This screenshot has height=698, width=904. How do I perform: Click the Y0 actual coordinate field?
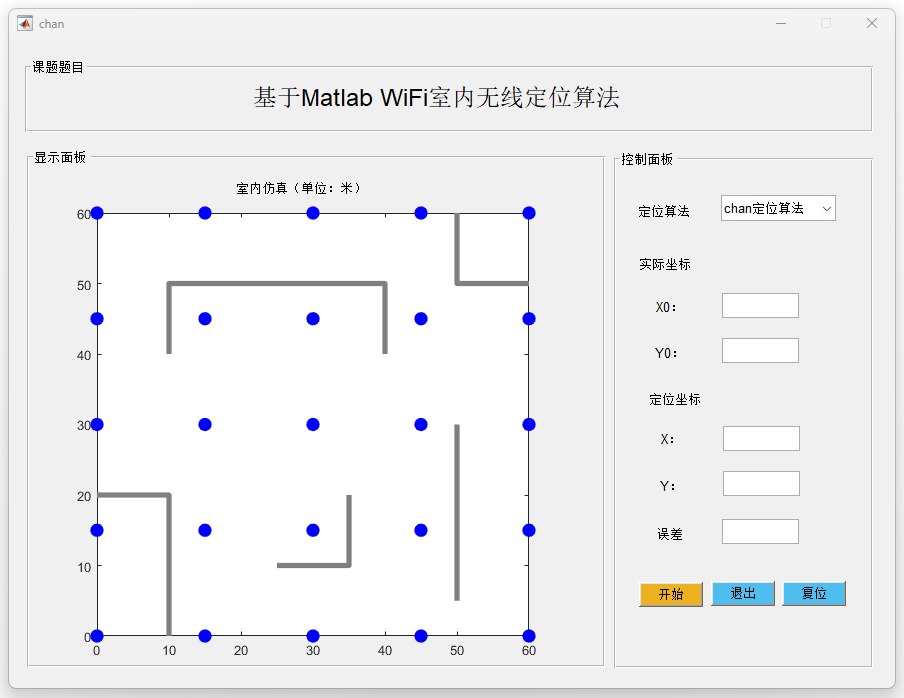pyautogui.click(x=760, y=351)
